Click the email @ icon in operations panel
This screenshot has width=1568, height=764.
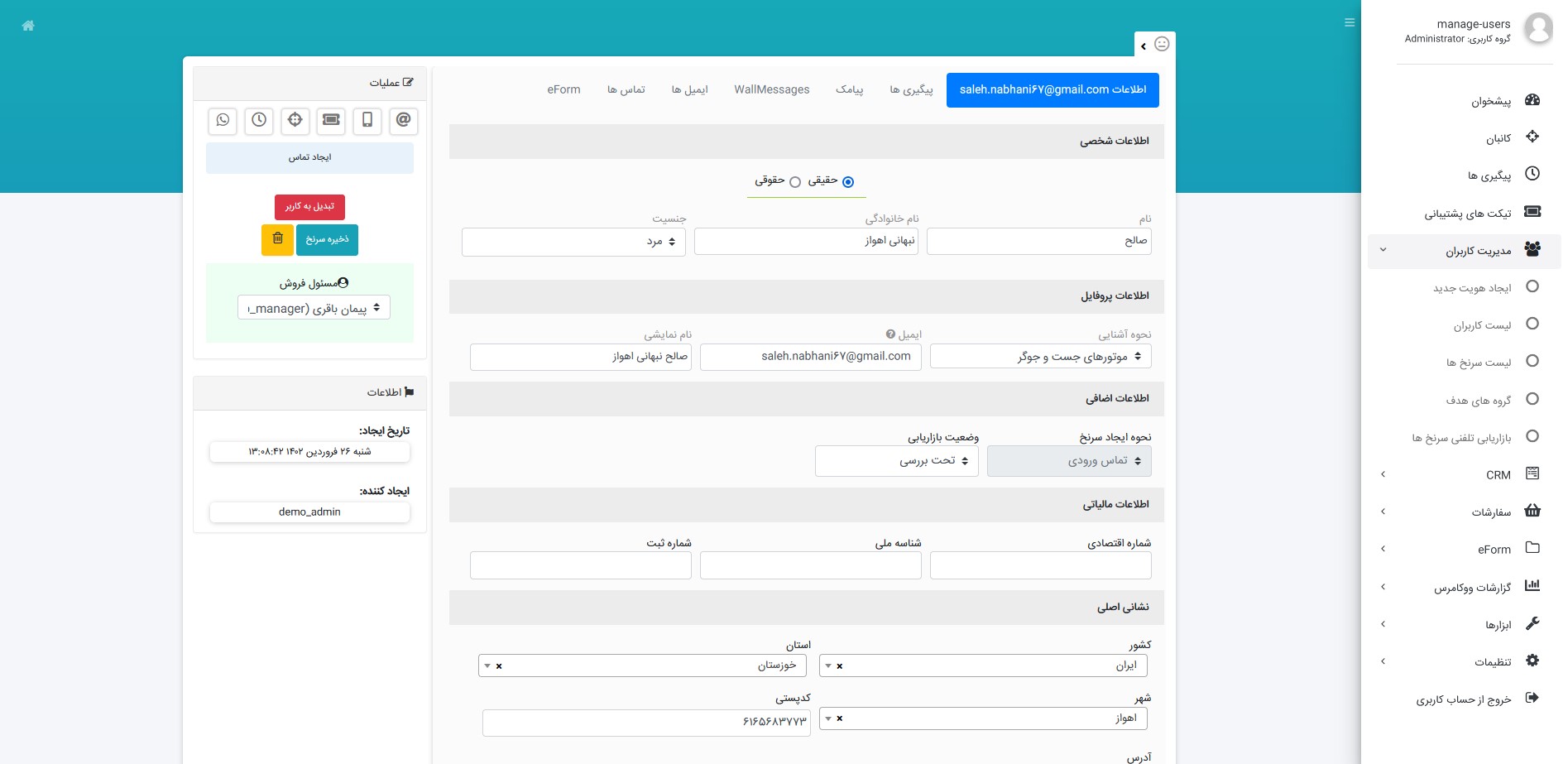[x=403, y=121]
